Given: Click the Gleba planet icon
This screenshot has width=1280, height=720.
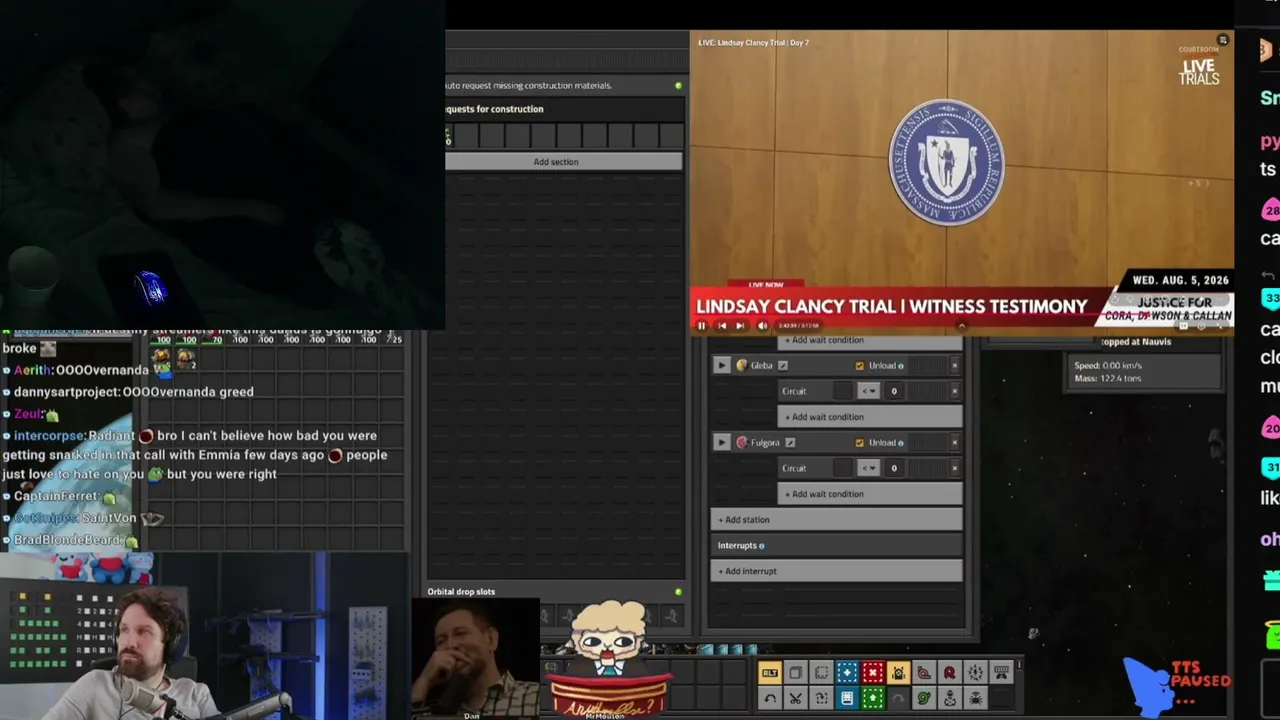Looking at the screenshot, I should (742, 365).
